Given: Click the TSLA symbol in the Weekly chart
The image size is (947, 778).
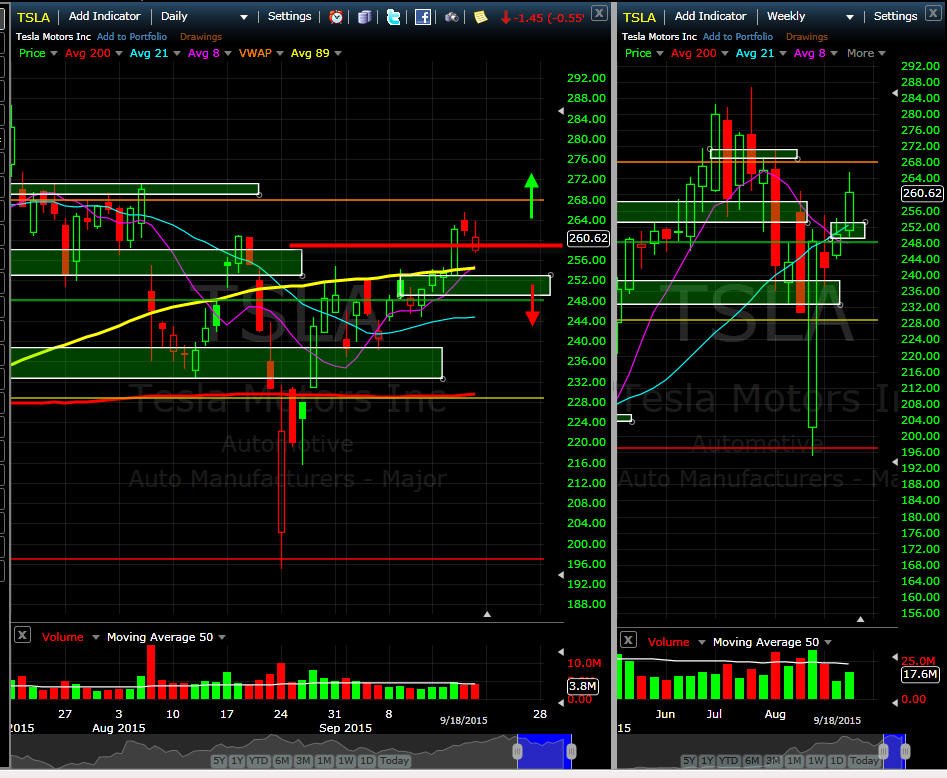Looking at the screenshot, I should point(639,17).
